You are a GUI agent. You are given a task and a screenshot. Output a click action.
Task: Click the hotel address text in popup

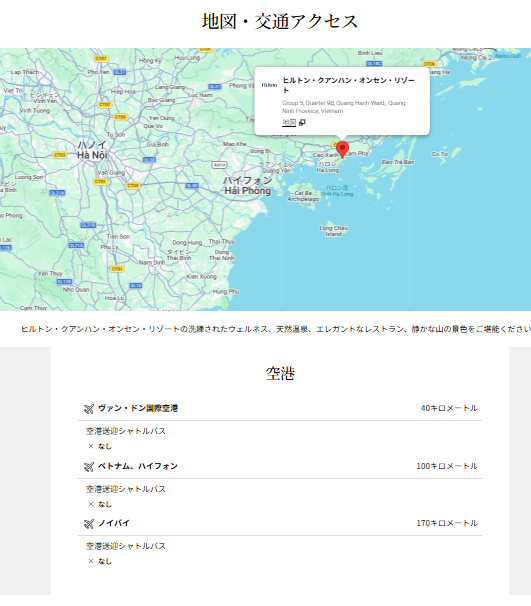pyautogui.click(x=344, y=107)
